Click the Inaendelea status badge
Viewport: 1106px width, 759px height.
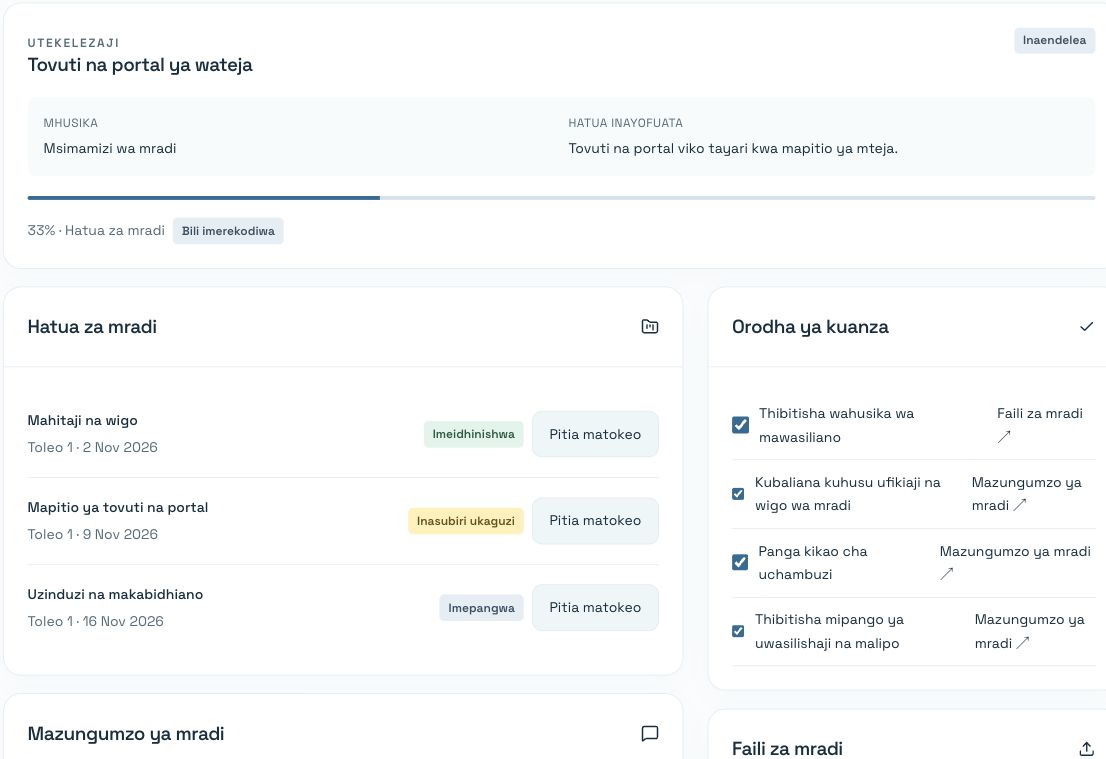coord(1055,40)
